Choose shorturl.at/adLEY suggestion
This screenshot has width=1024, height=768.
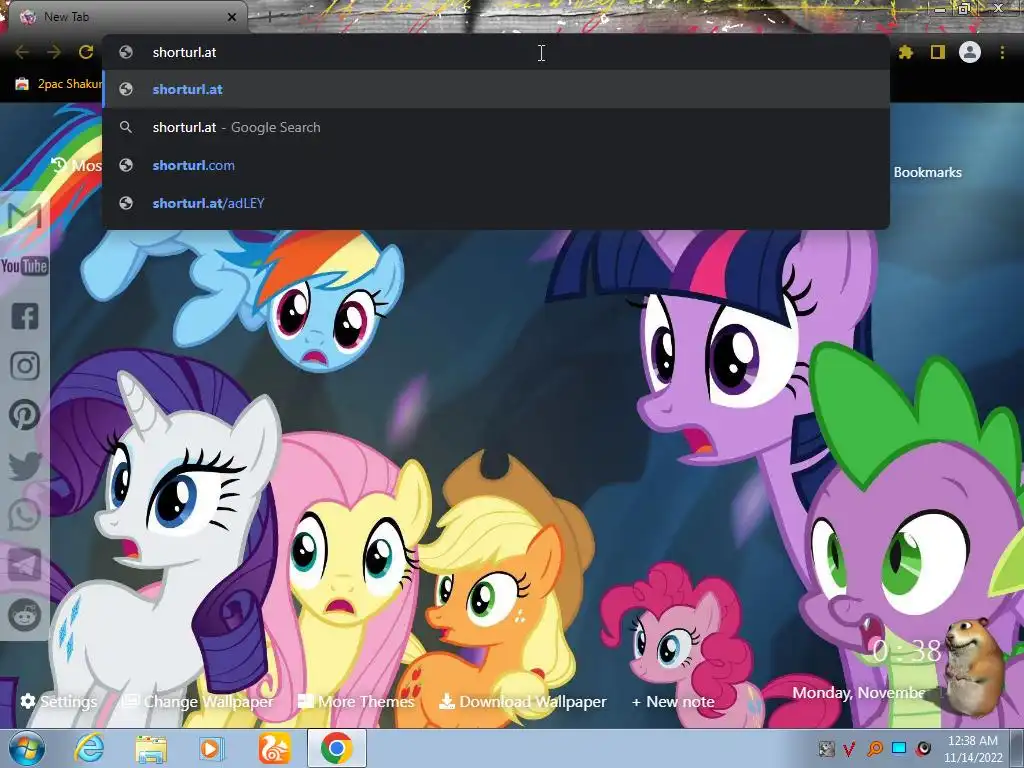(x=496, y=203)
